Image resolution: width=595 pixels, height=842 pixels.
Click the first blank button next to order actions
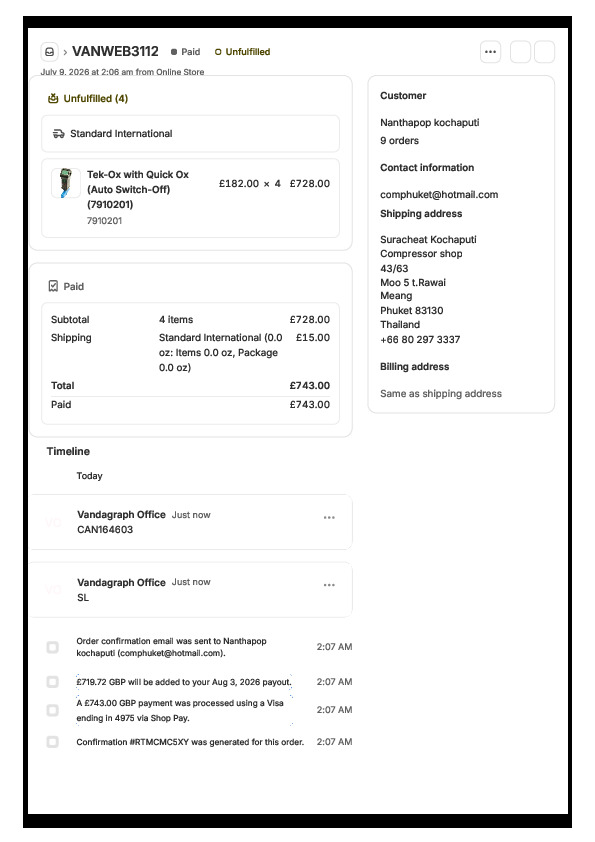pyautogui.click(x=520, y=52)
